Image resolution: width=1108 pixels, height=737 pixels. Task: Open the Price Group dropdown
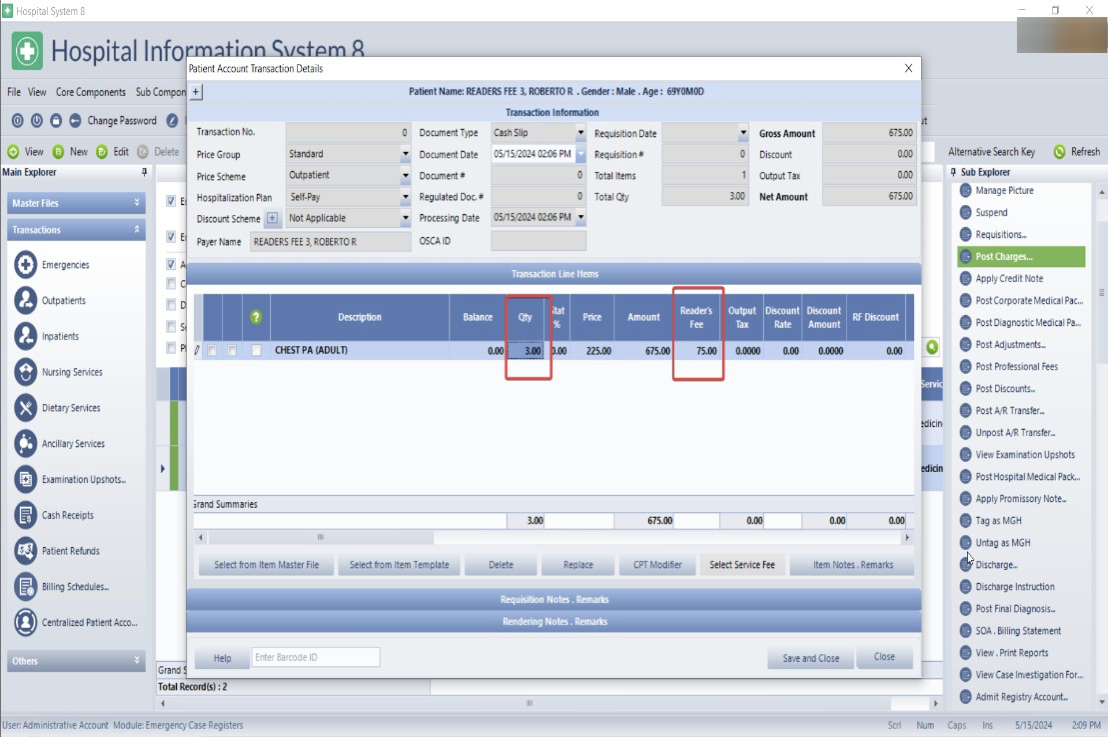[405, 155]
